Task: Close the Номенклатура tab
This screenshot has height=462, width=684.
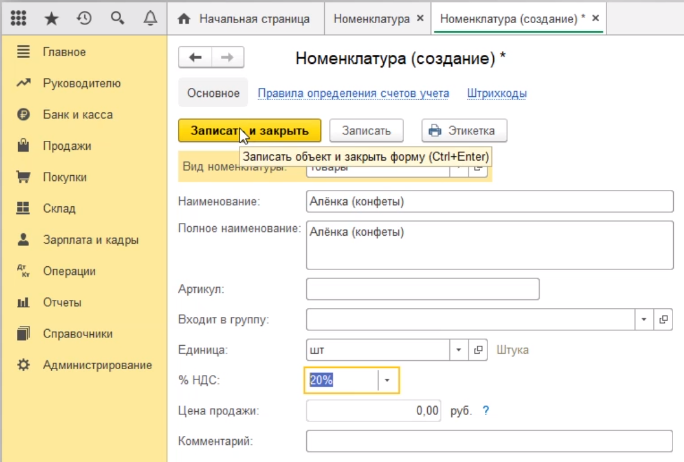Action: tap(419, 19)
